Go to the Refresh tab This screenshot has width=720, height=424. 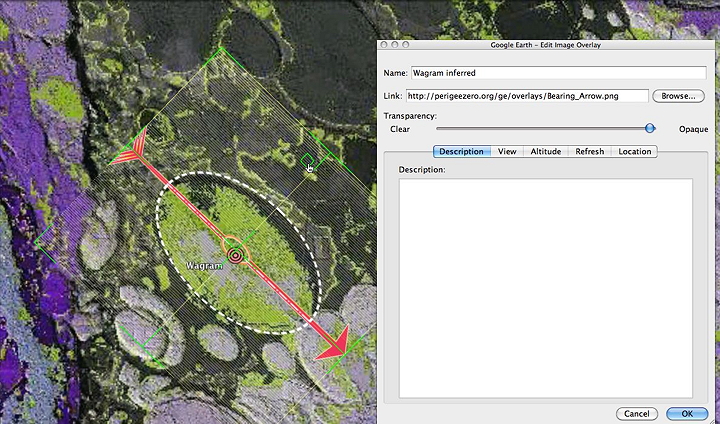589,151
